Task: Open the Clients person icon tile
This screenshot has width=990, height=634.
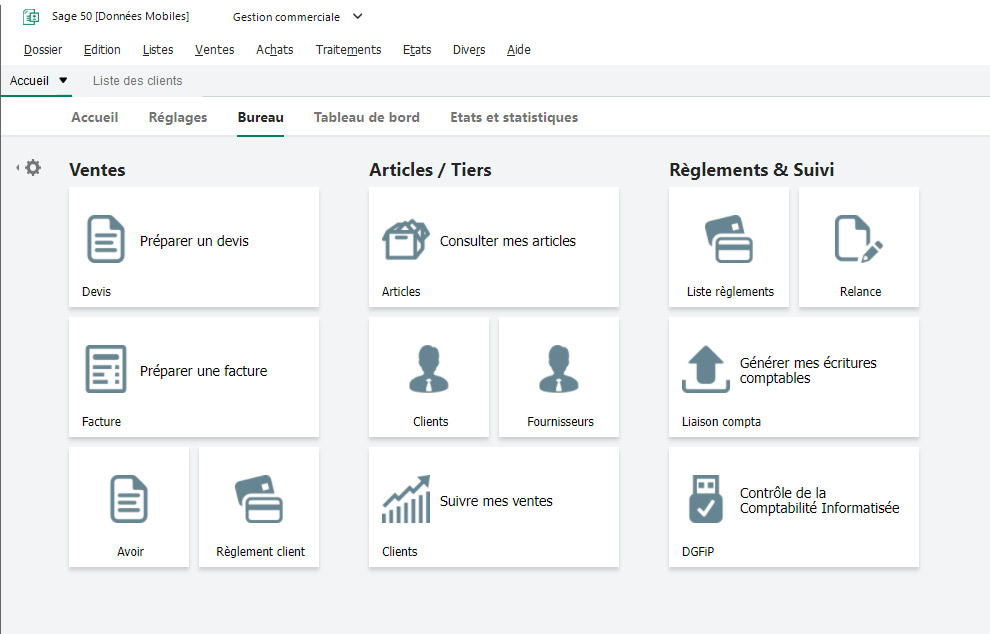Action: pos(429,369)
